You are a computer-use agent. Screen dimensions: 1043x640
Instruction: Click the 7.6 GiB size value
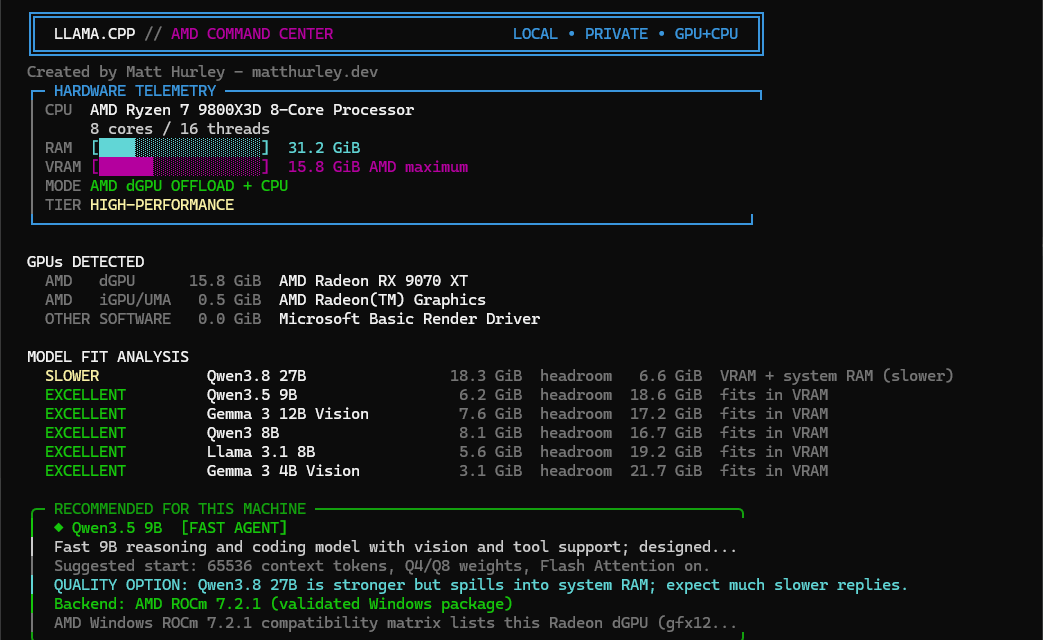coord(490,414)
